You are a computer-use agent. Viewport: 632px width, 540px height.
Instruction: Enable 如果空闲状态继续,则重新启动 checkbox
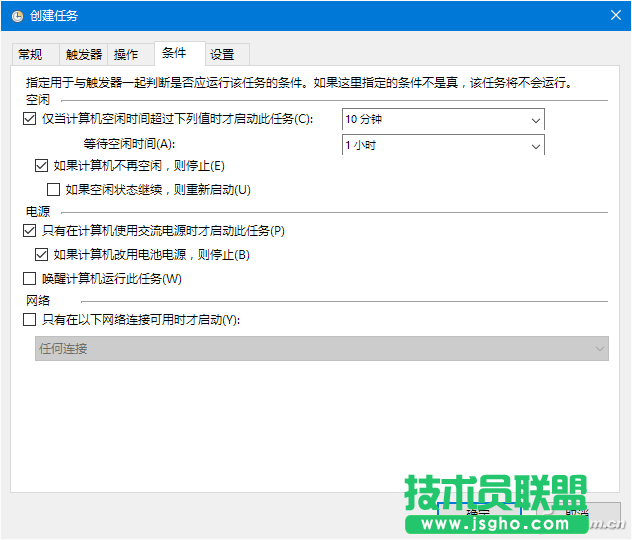pos(54,189)
